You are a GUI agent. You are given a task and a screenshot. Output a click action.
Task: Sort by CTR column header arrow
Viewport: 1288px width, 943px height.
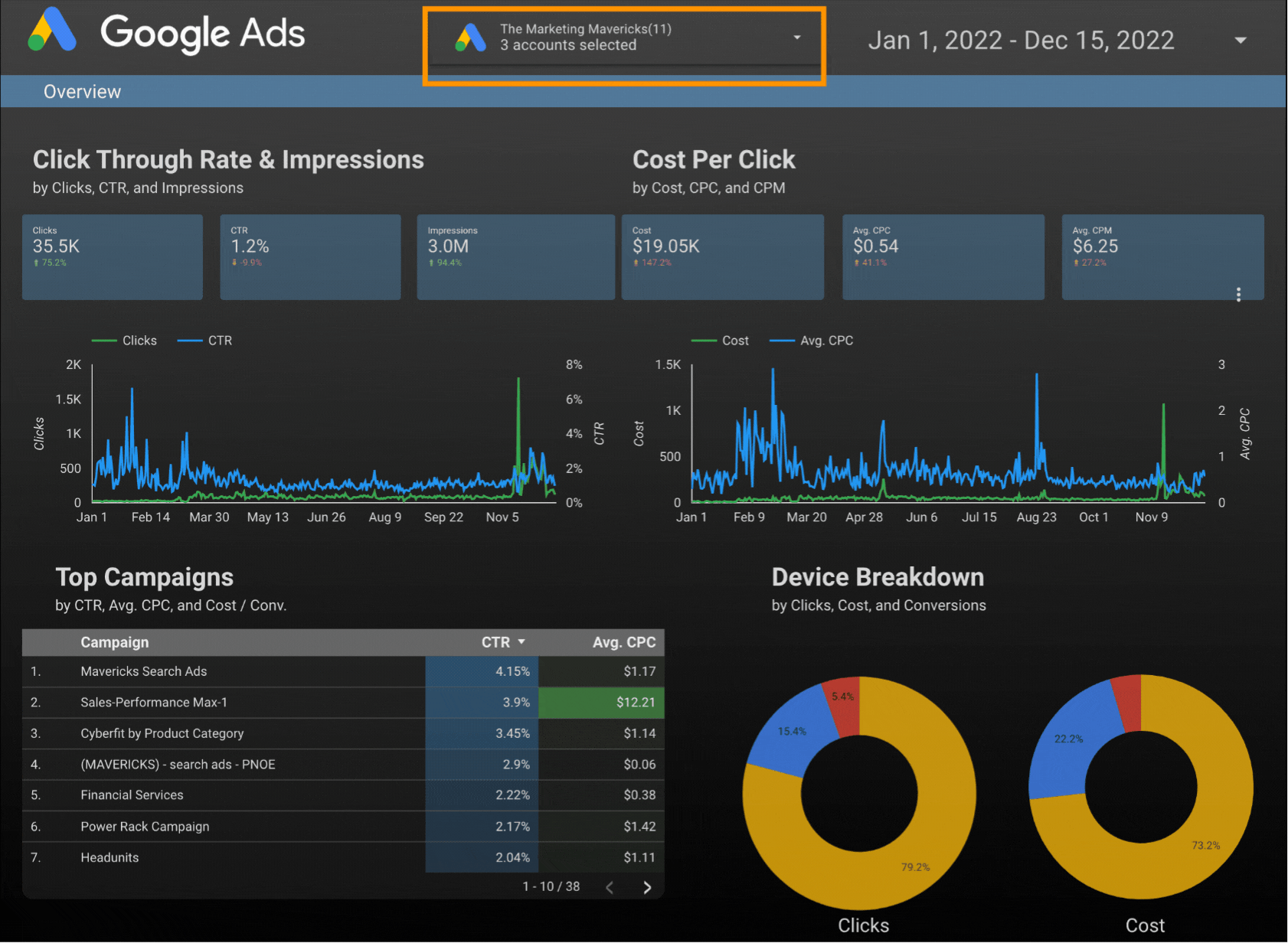[x=521, y=642]
